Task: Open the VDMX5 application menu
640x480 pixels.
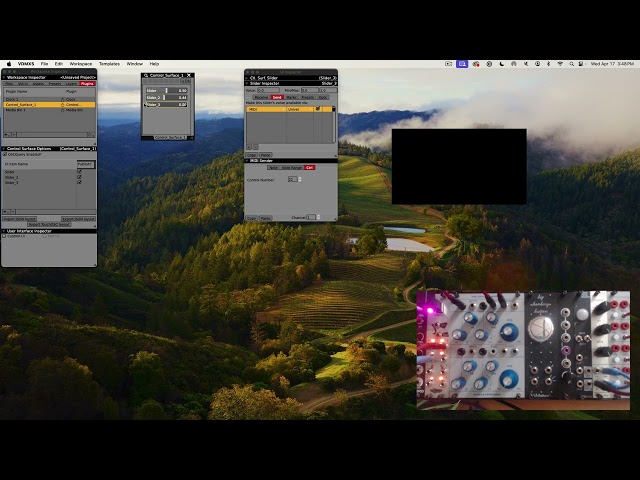Action: point(26,64)
